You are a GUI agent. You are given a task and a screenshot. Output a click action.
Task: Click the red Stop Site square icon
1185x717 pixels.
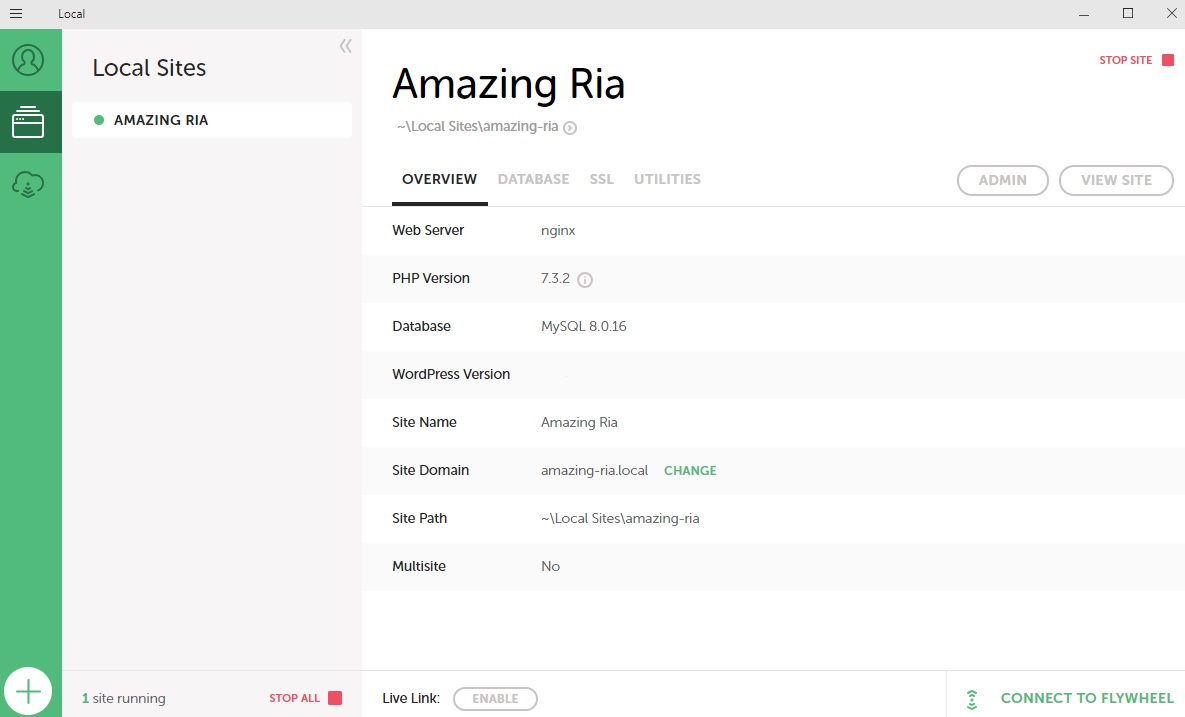(x=1168, y=60)
